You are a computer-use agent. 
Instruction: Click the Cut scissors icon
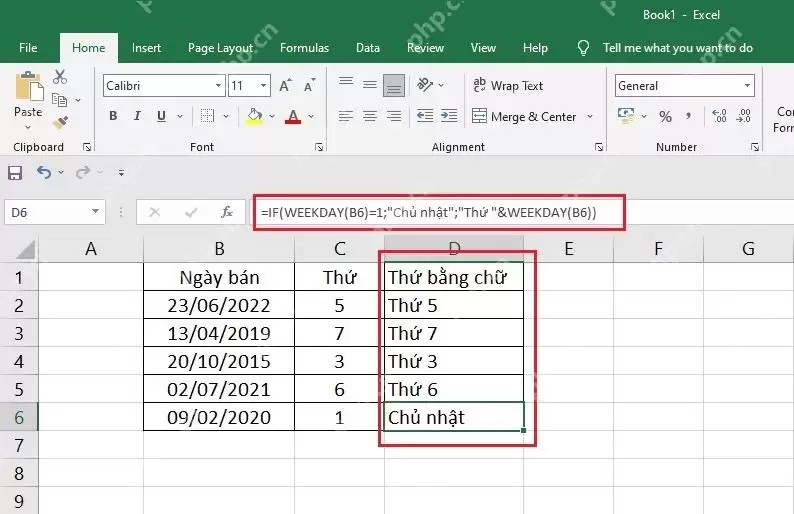[x=60, y=76]
